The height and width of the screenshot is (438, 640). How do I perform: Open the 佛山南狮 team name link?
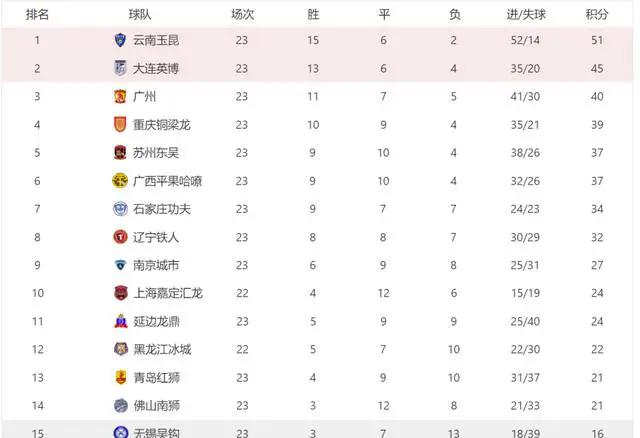point(156,406)
